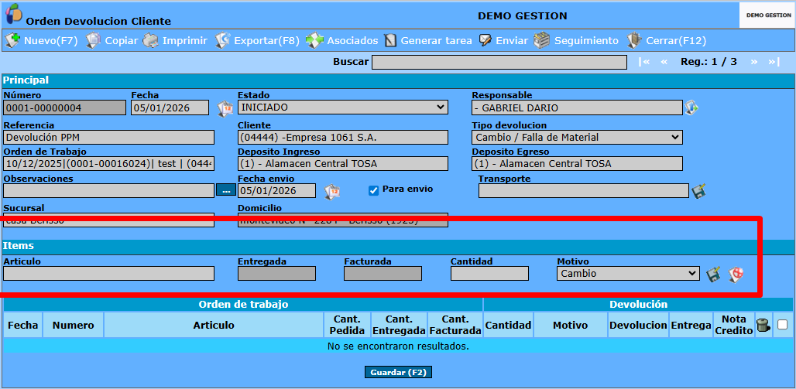
Task: Open the calendar picker beside Fecha envio
Action: click(332, 191)
